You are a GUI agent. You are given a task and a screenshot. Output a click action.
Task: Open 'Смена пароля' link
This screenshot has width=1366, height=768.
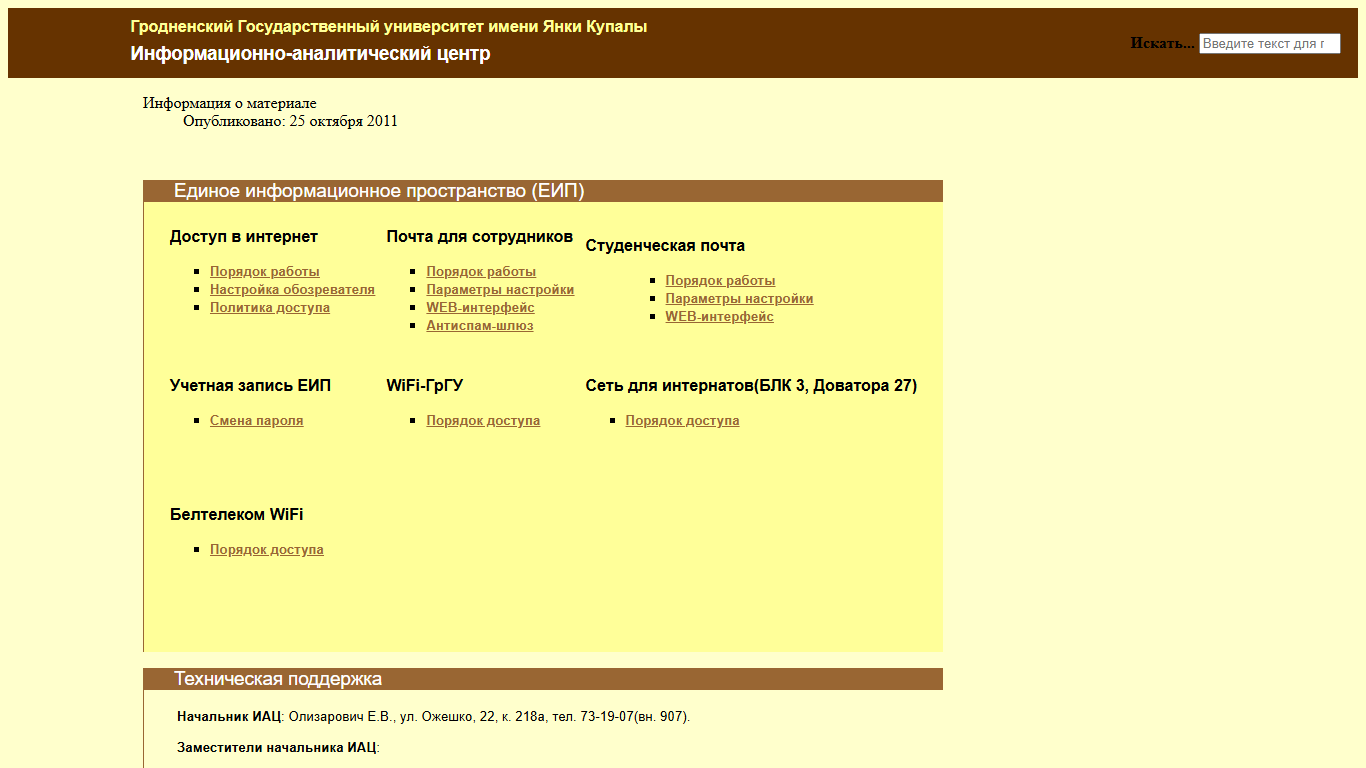click(x=256, y=421)
